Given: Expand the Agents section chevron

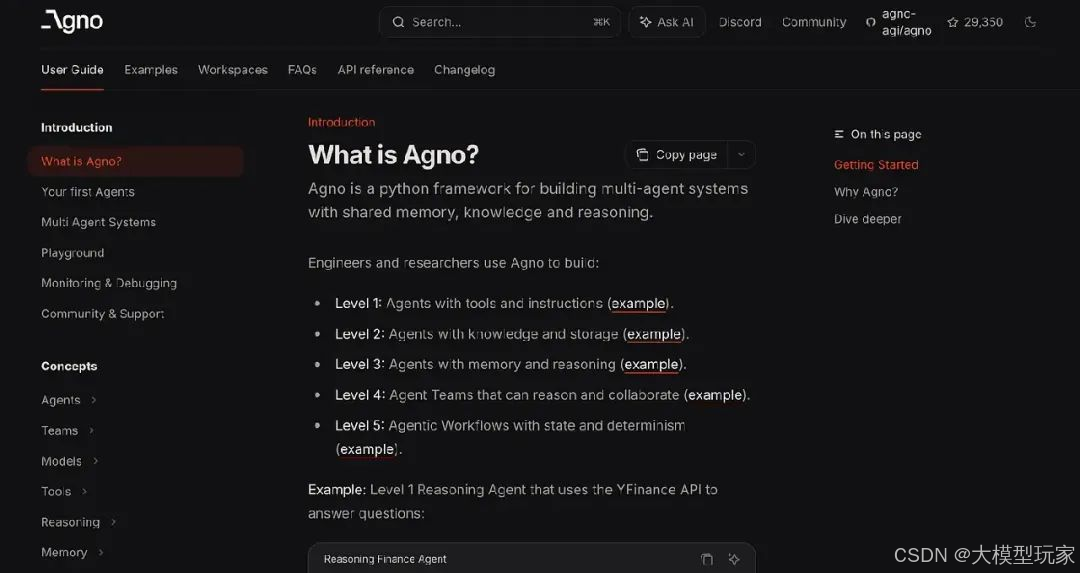Looking at the screenshot, I should pyautogui.click(x=94, y=400).
